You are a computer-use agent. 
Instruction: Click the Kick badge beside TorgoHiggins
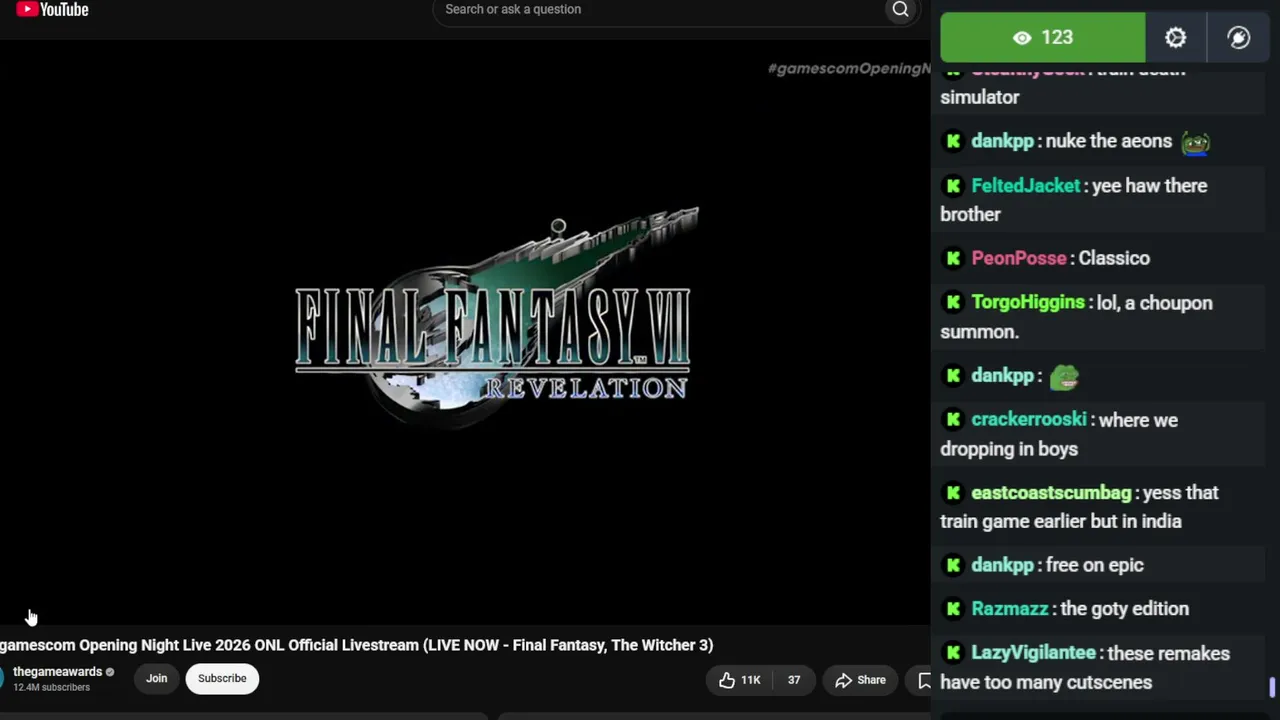click(x=953, y=302)
